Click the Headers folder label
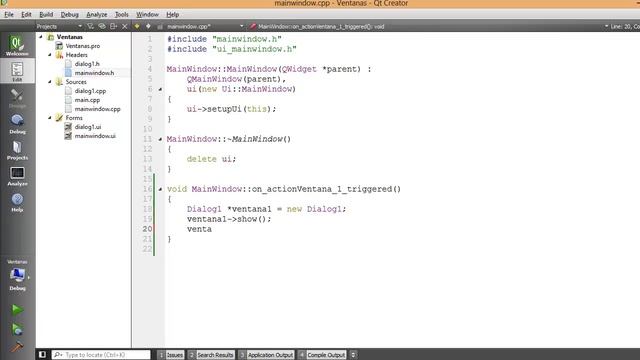640x360 pixels. pos(77,55)
